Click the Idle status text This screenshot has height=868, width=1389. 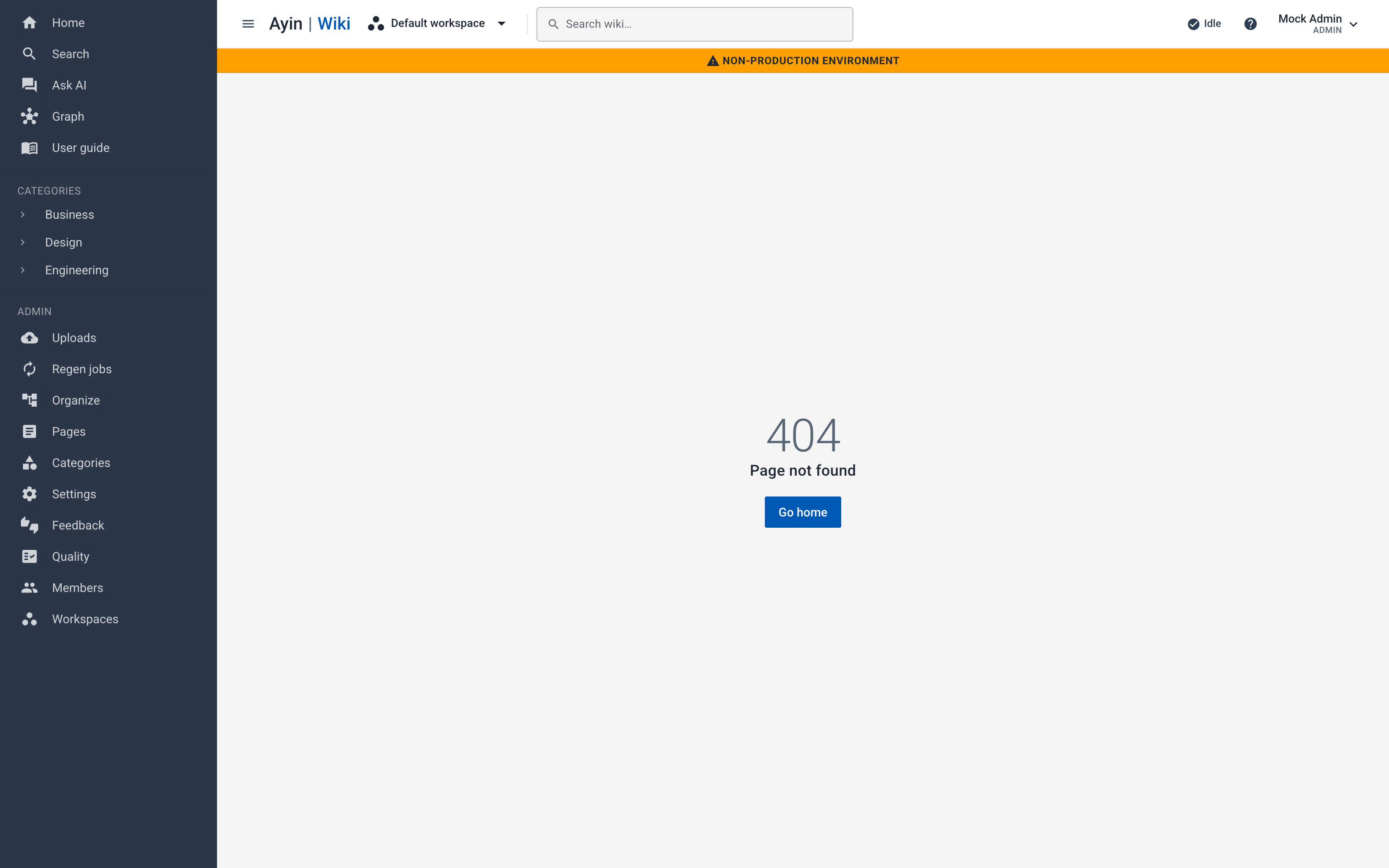coord(1212,23)
